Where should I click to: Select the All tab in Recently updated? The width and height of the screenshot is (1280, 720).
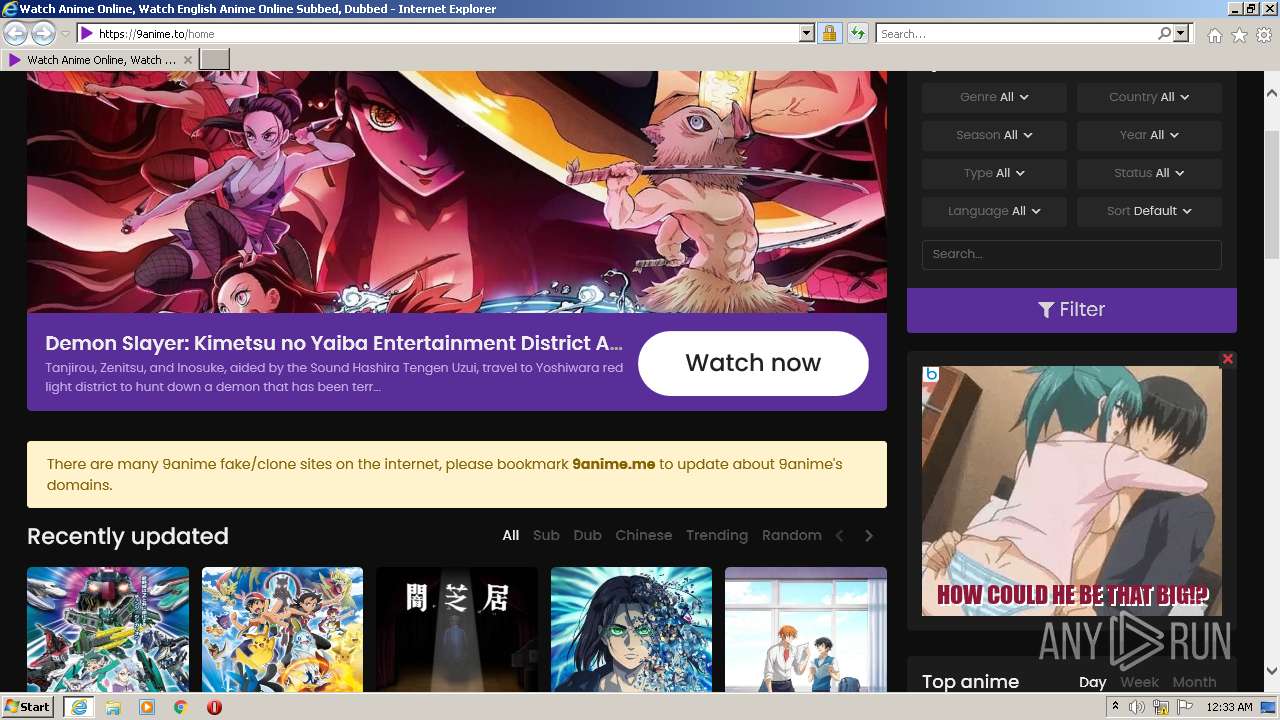[511, 535]
